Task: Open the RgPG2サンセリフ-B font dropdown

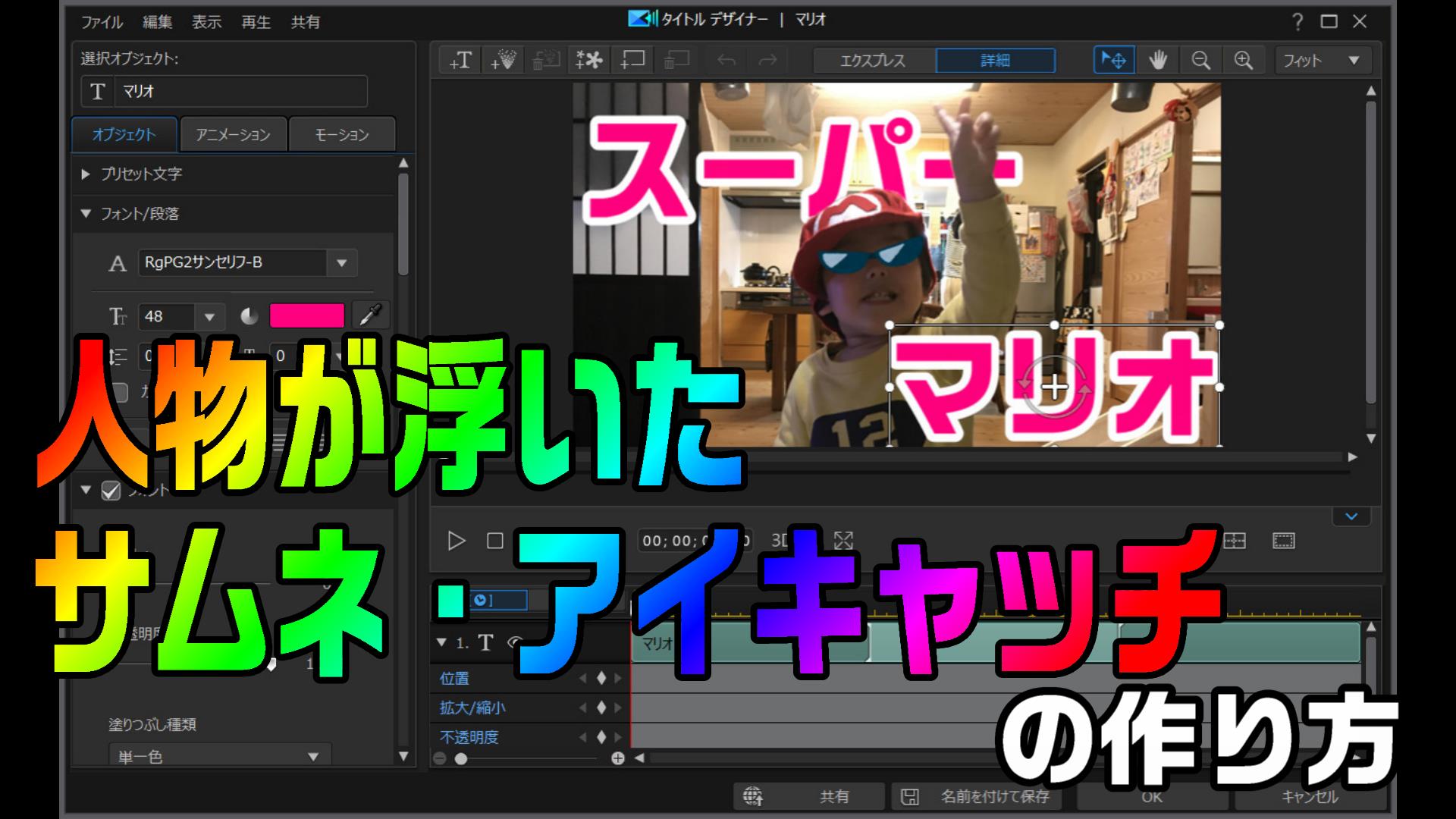Action: coord(341,262)
